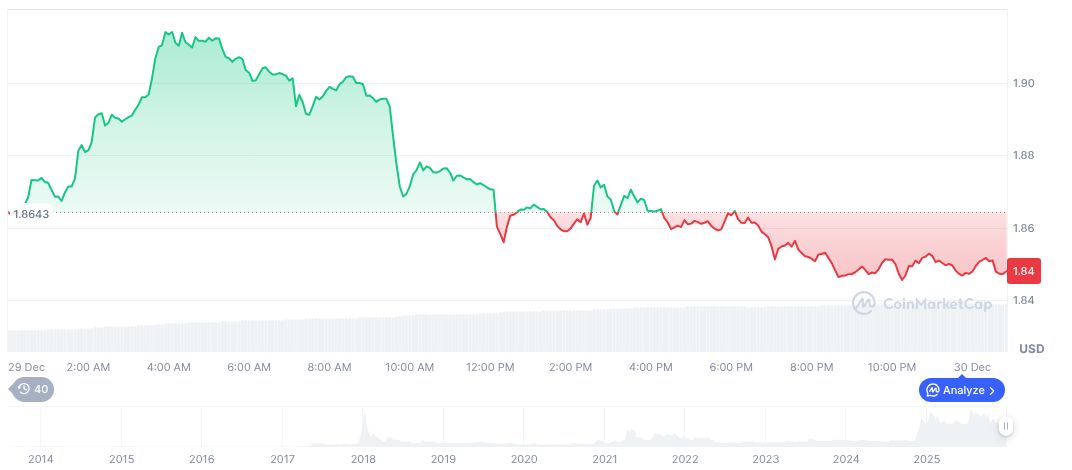Click the 30 Dec date label
1072x470 pixels.
coord(972,367)
